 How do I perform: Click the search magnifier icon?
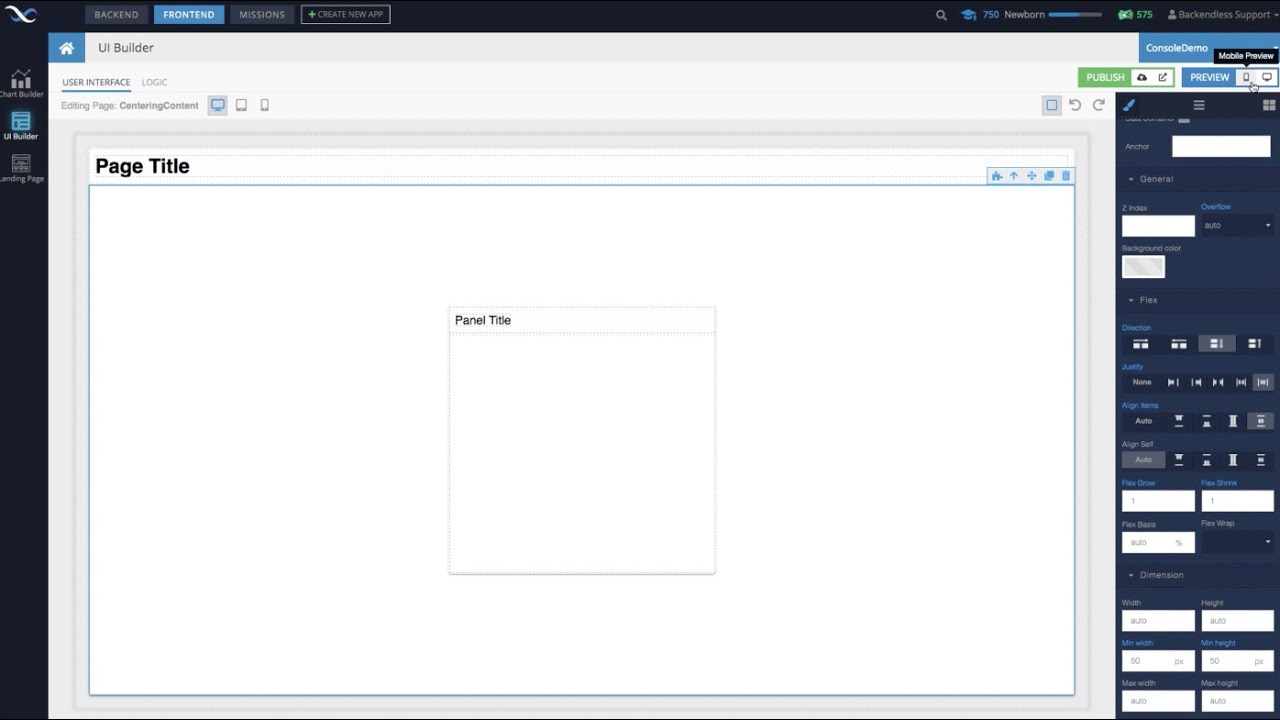(x=941, y=15)
